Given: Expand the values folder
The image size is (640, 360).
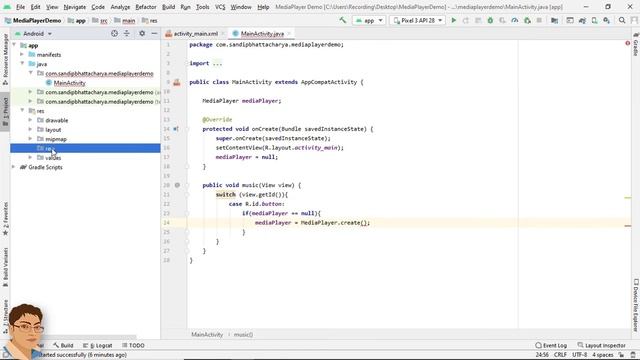Looking at the screenshot, I should 30,158.
